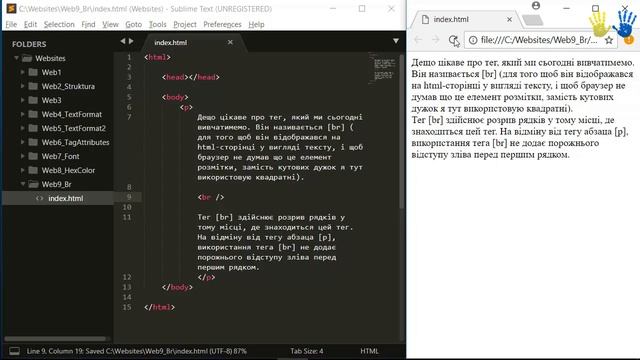Click the Web7_Font folder icon
Viewport: 640px width, 360px height.
33,156
